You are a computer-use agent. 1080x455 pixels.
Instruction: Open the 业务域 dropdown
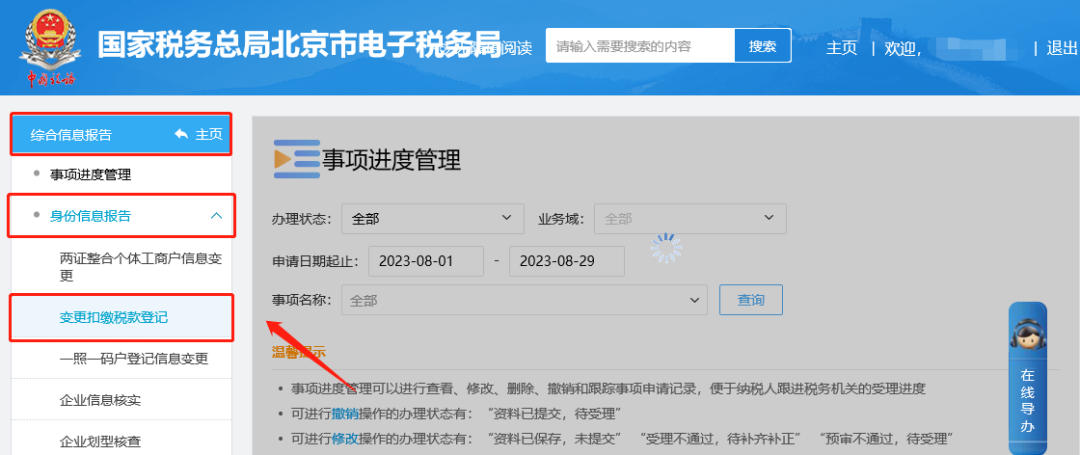tap(690, 219)
